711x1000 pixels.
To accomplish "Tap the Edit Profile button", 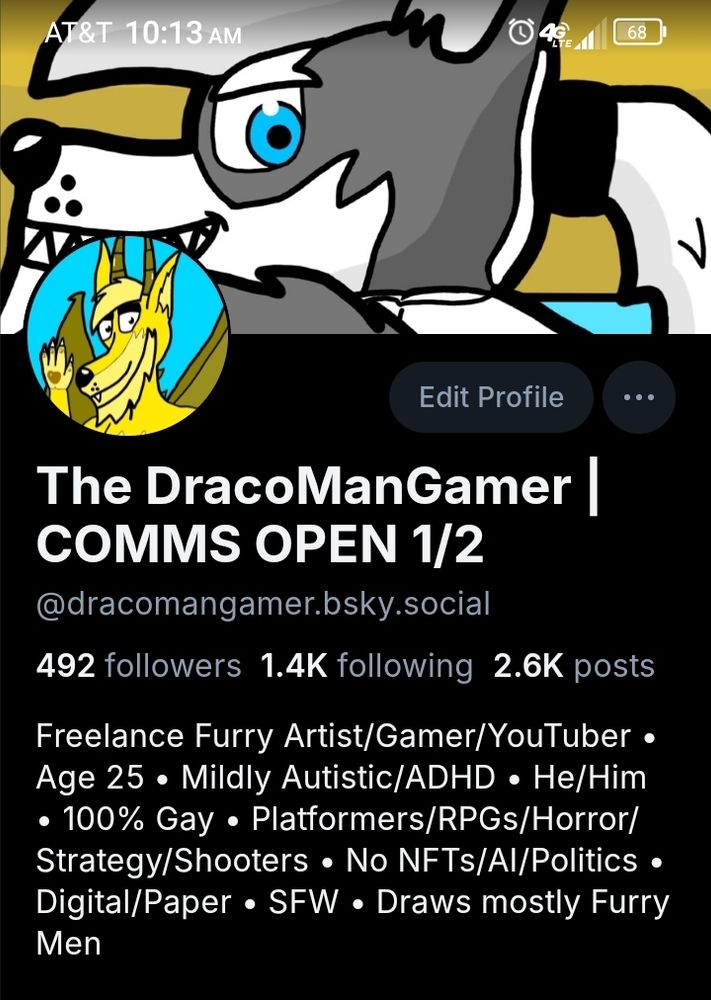I will click(x=491, y=397).
